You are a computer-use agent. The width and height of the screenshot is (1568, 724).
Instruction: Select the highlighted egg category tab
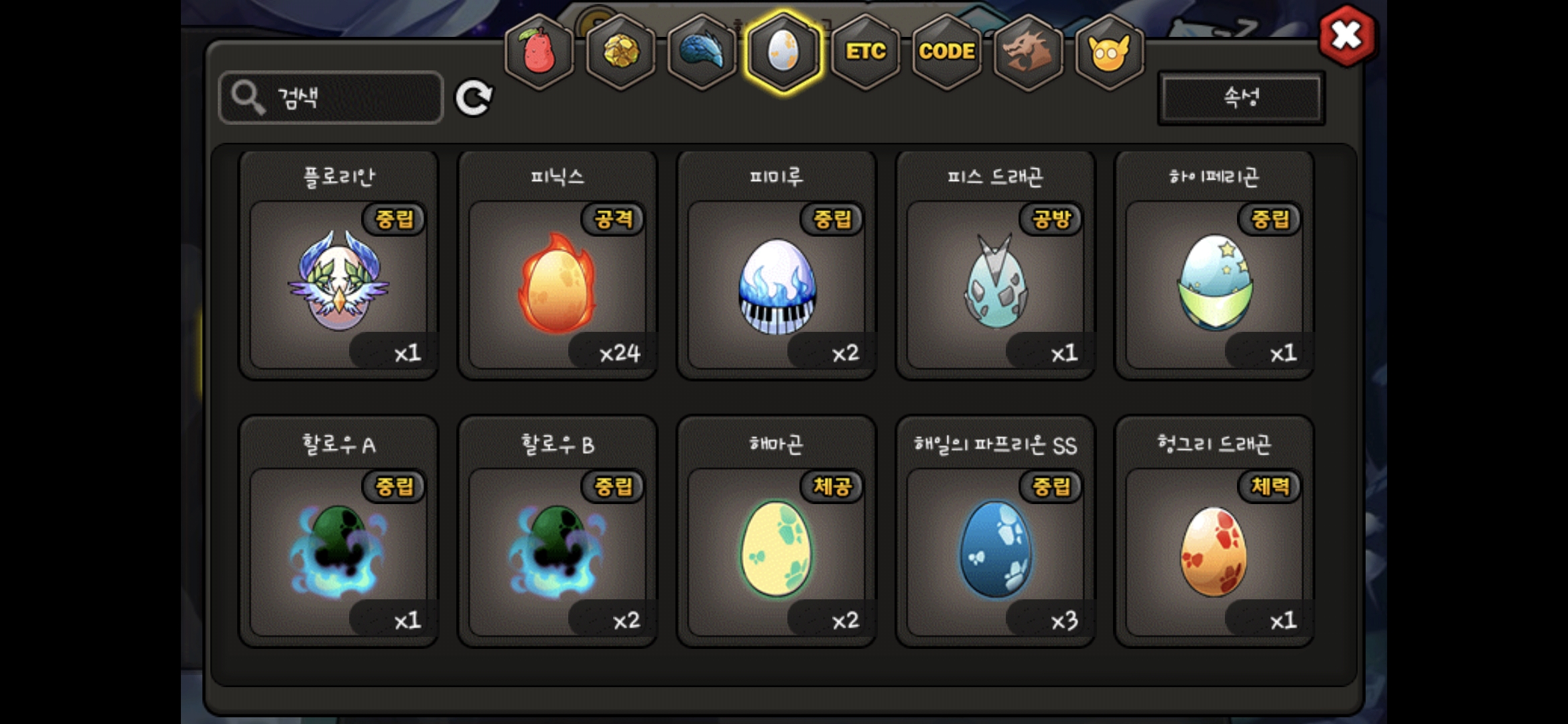point(783,52)
